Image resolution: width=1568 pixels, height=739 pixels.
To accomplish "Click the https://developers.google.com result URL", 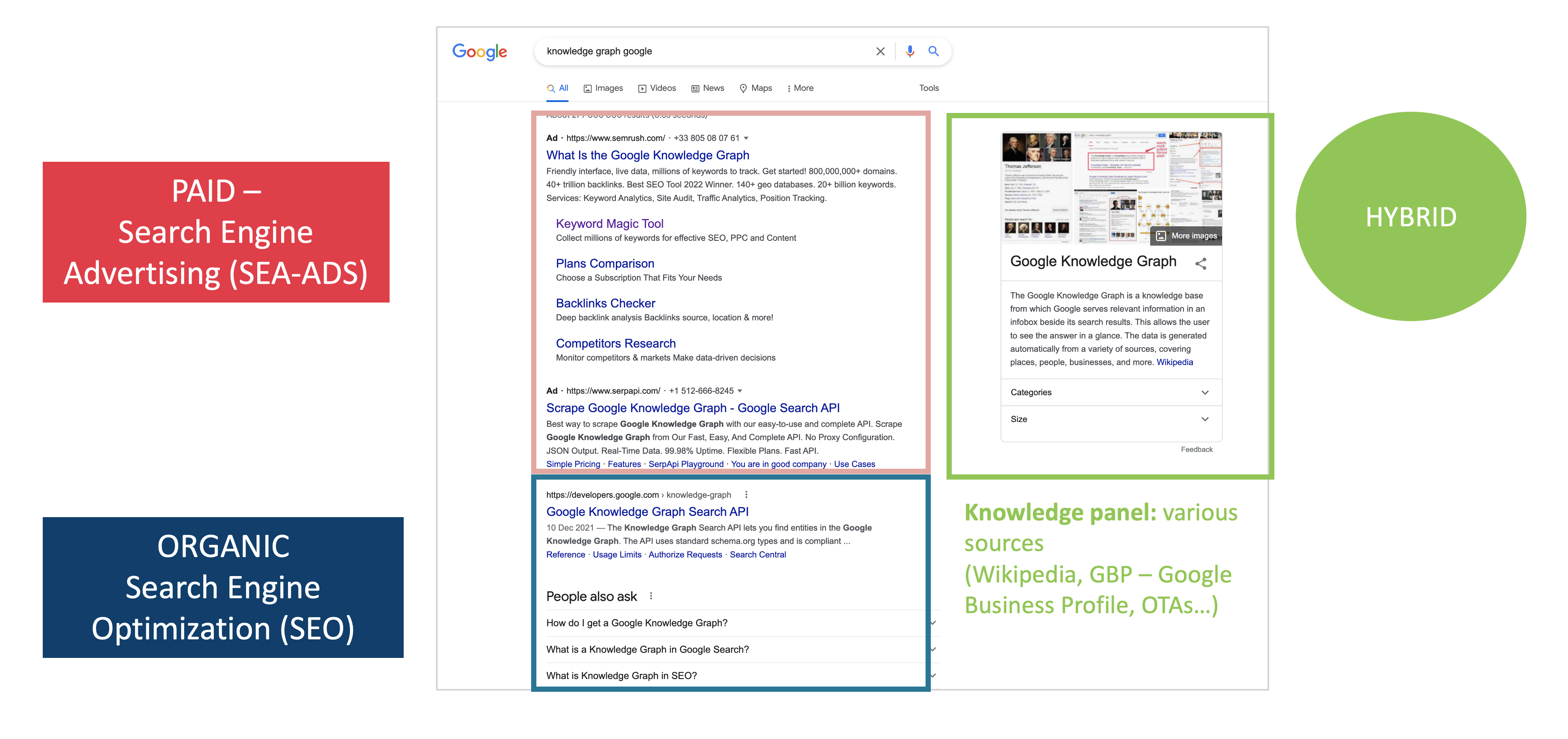I will [603, 495].
